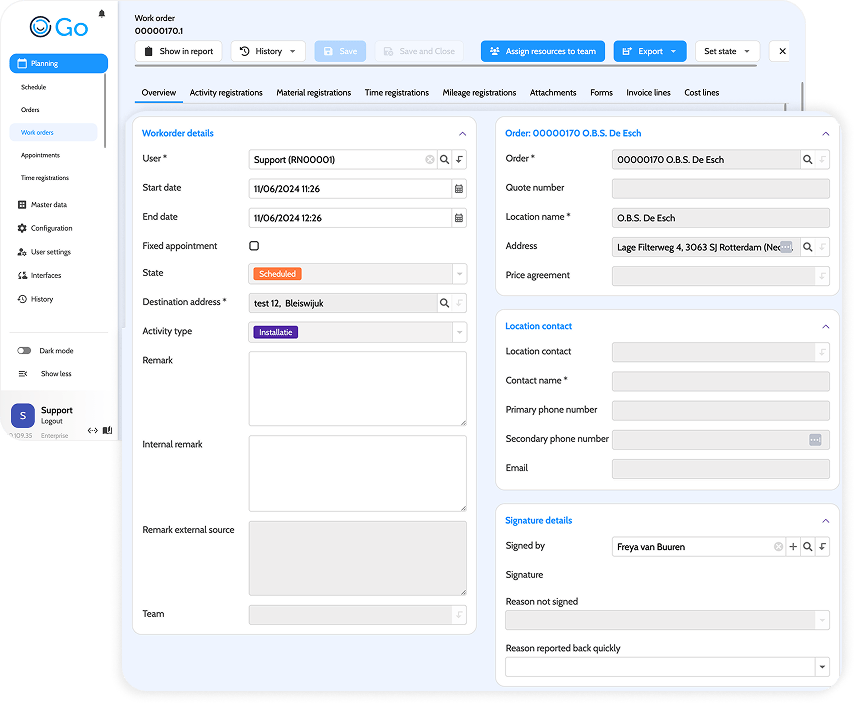Click search icon in Destination address field
Screen dimensions: 856x705
click(444, 303)
